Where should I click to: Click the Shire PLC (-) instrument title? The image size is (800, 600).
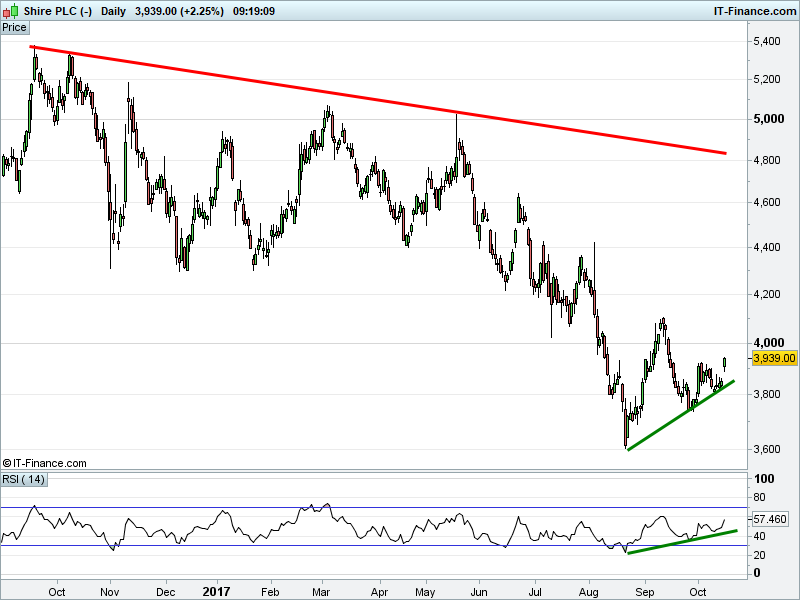pyautogui.click(x=58, y=11)
